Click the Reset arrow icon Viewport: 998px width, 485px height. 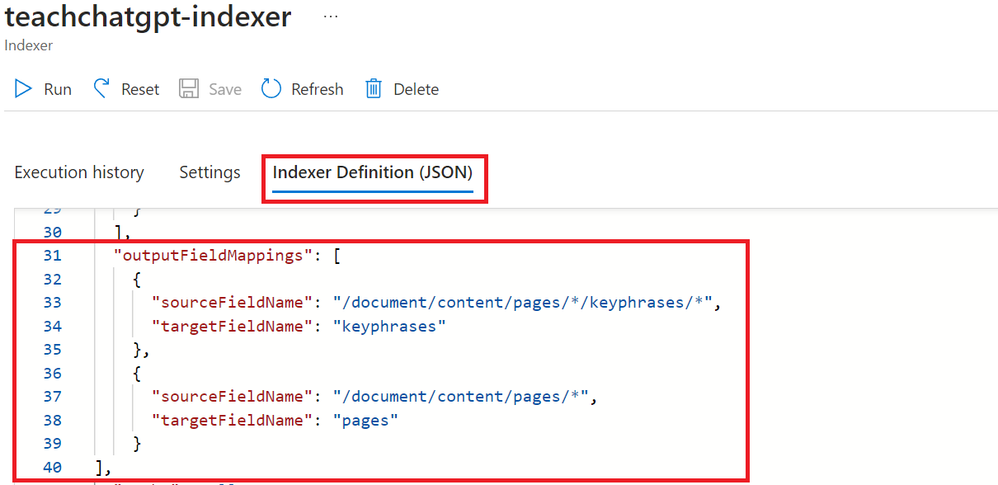(x=101, y=88)
